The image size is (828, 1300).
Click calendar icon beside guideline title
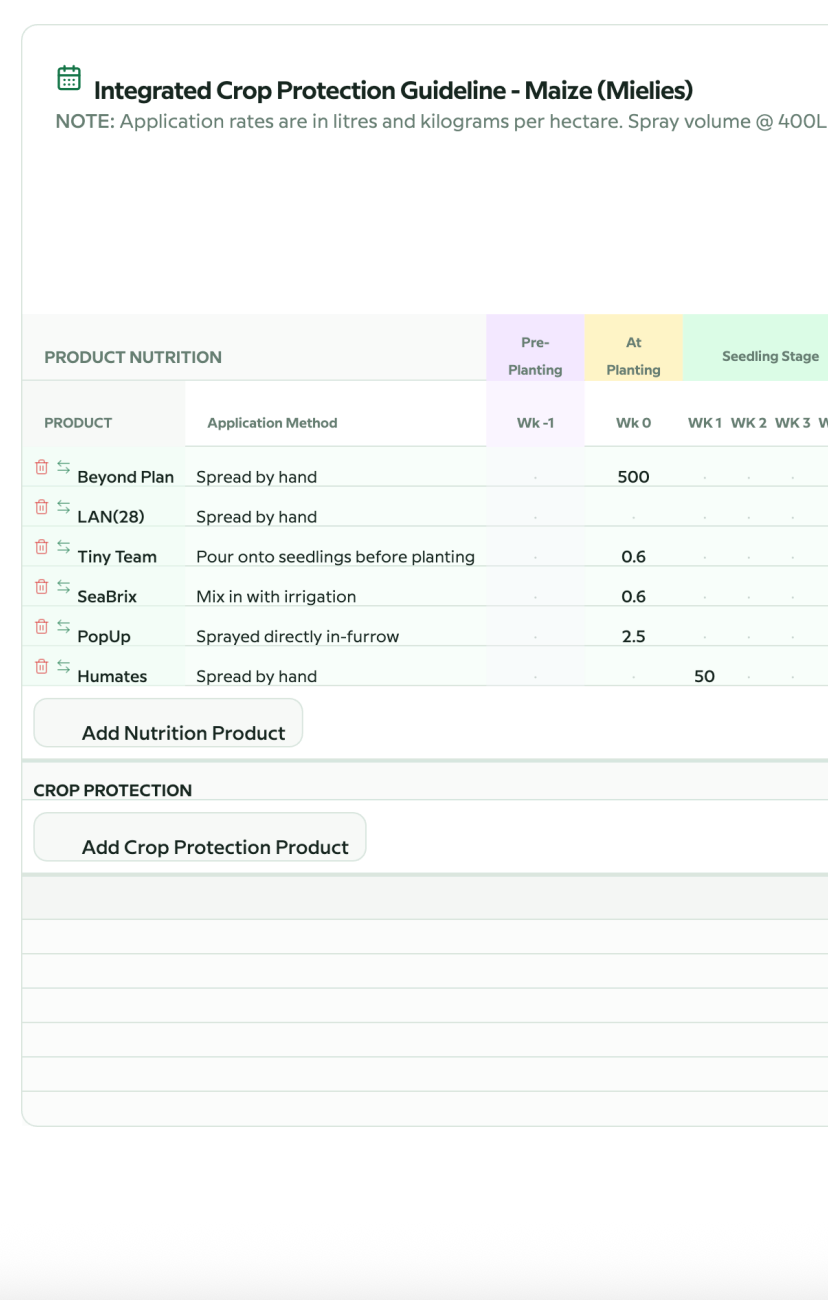[69, 78]
